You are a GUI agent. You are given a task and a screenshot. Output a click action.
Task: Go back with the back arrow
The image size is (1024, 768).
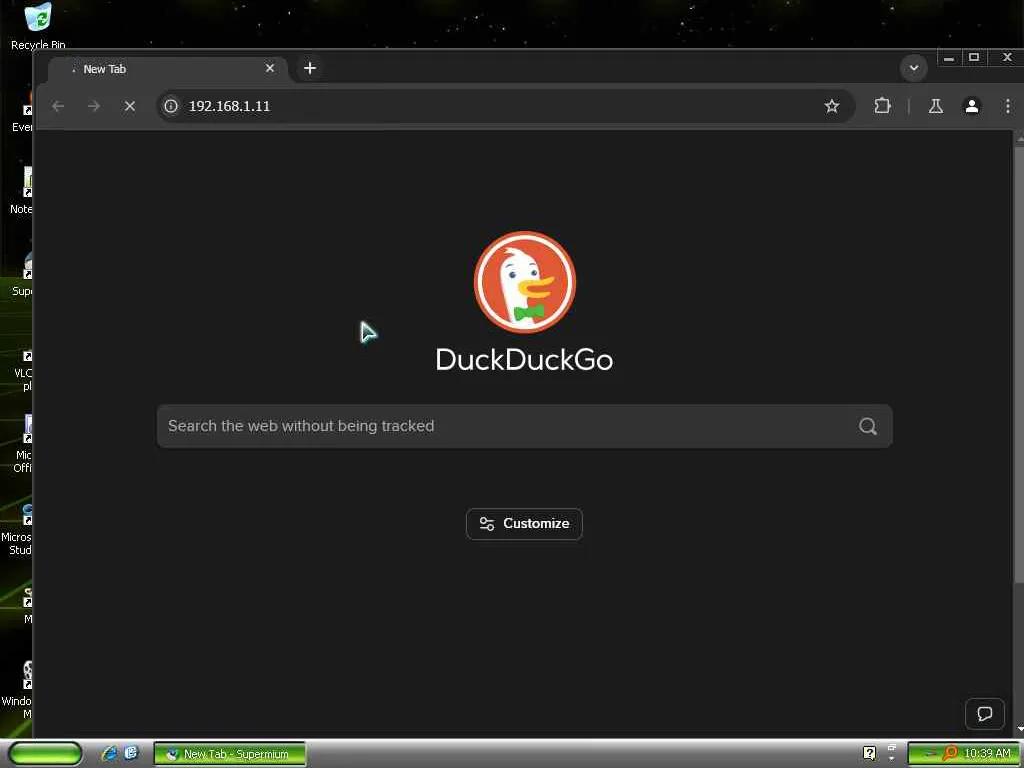(58, 106)
